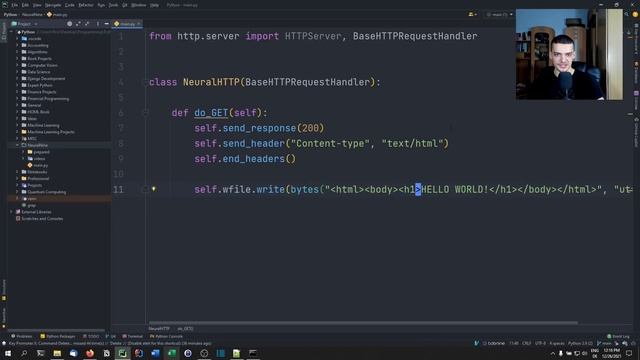
Task: Expand the Machine Learning Projects folder
Action: coord(17,132)
